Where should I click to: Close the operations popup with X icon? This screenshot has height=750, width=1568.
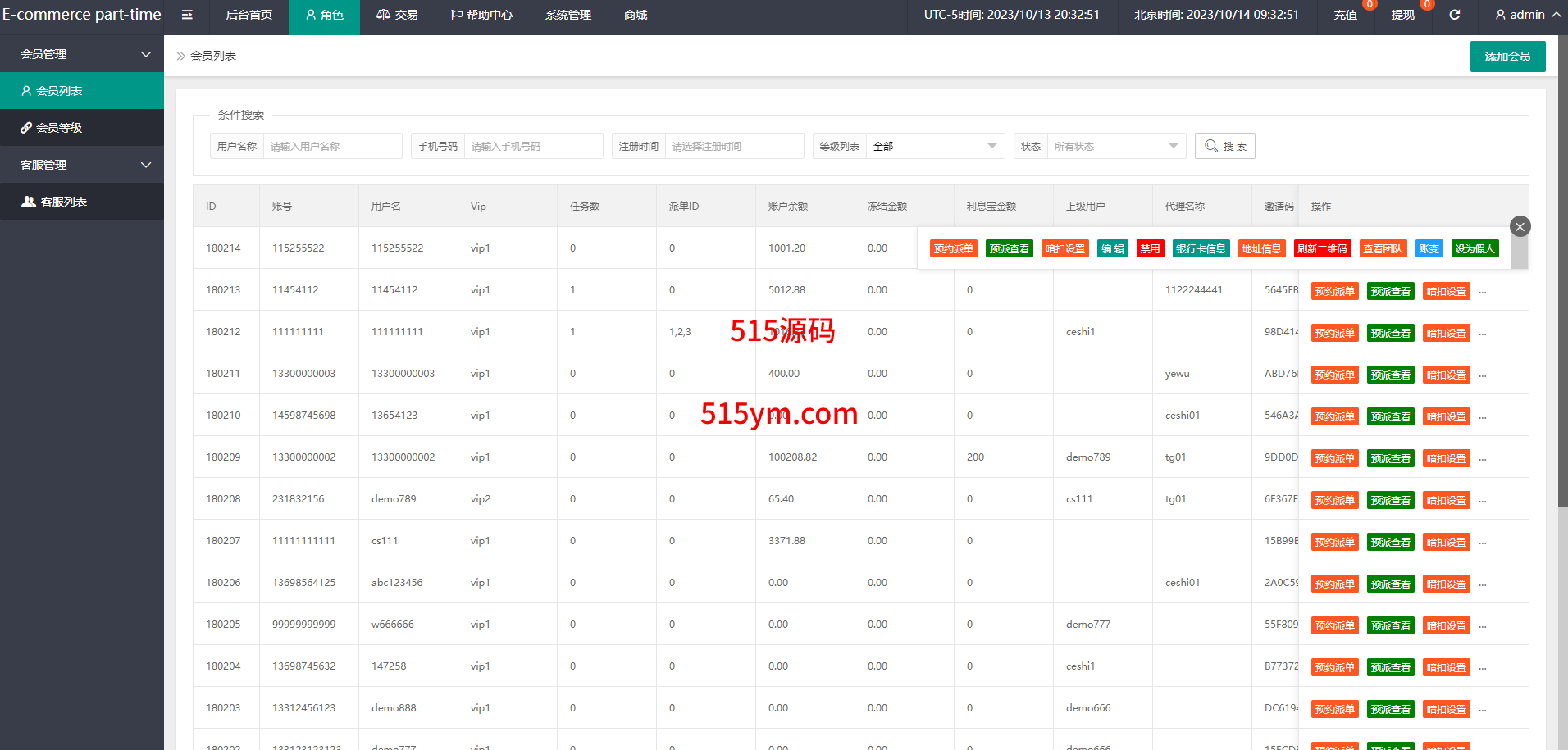(x=1520, y=227)
